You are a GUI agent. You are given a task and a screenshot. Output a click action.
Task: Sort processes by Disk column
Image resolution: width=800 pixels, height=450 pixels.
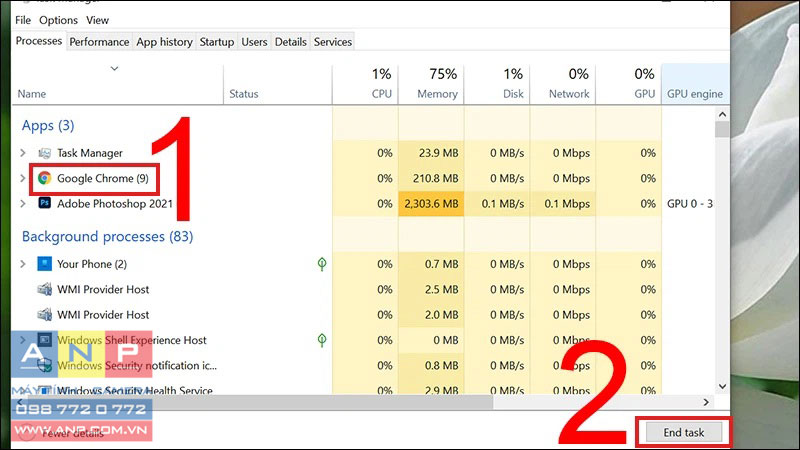tap(497, 84)
